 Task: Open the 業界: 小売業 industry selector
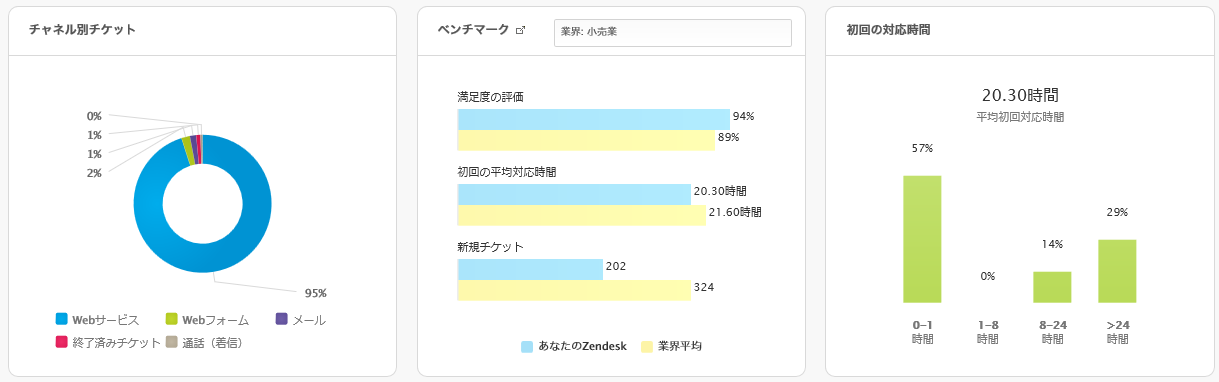672,32
